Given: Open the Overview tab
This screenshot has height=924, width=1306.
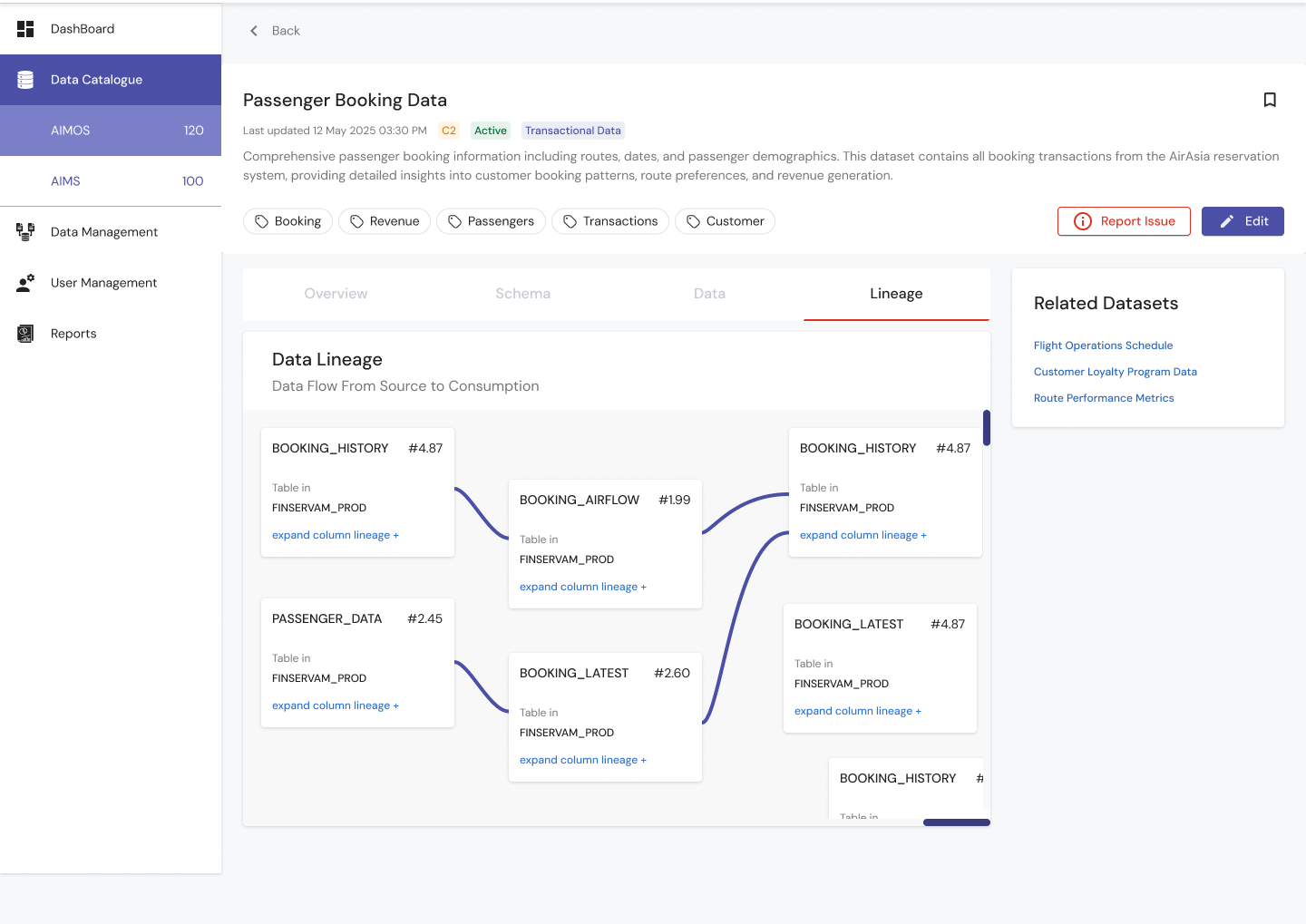Looking at the screenshot, I should 336,294.
